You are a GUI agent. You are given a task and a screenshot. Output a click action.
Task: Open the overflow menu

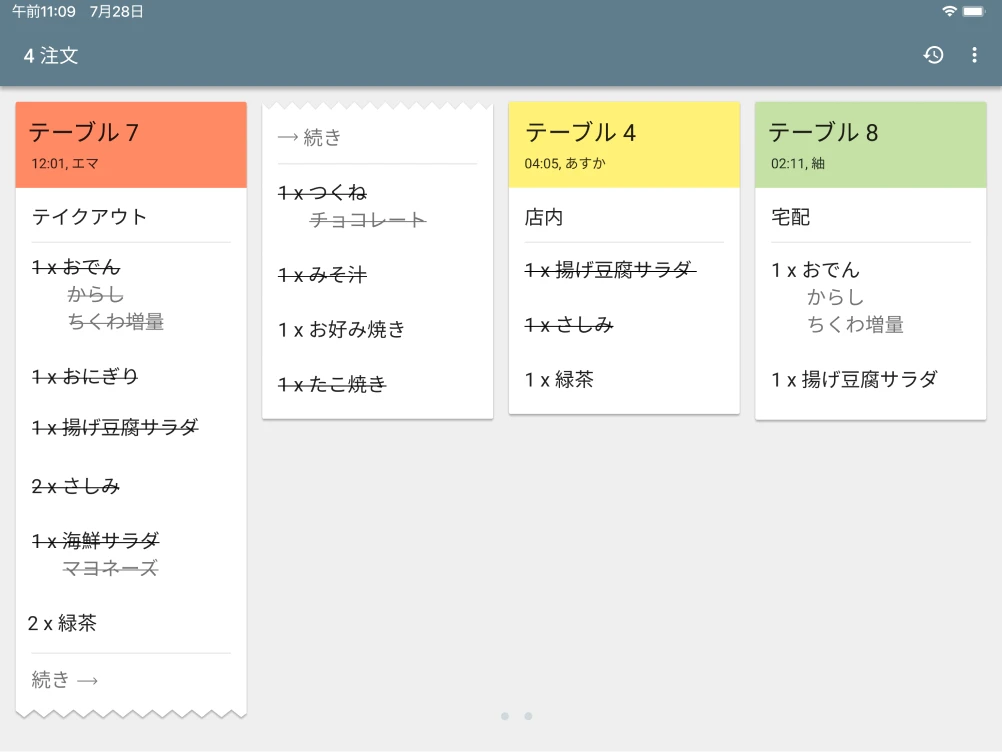click(x=975, y=56)
